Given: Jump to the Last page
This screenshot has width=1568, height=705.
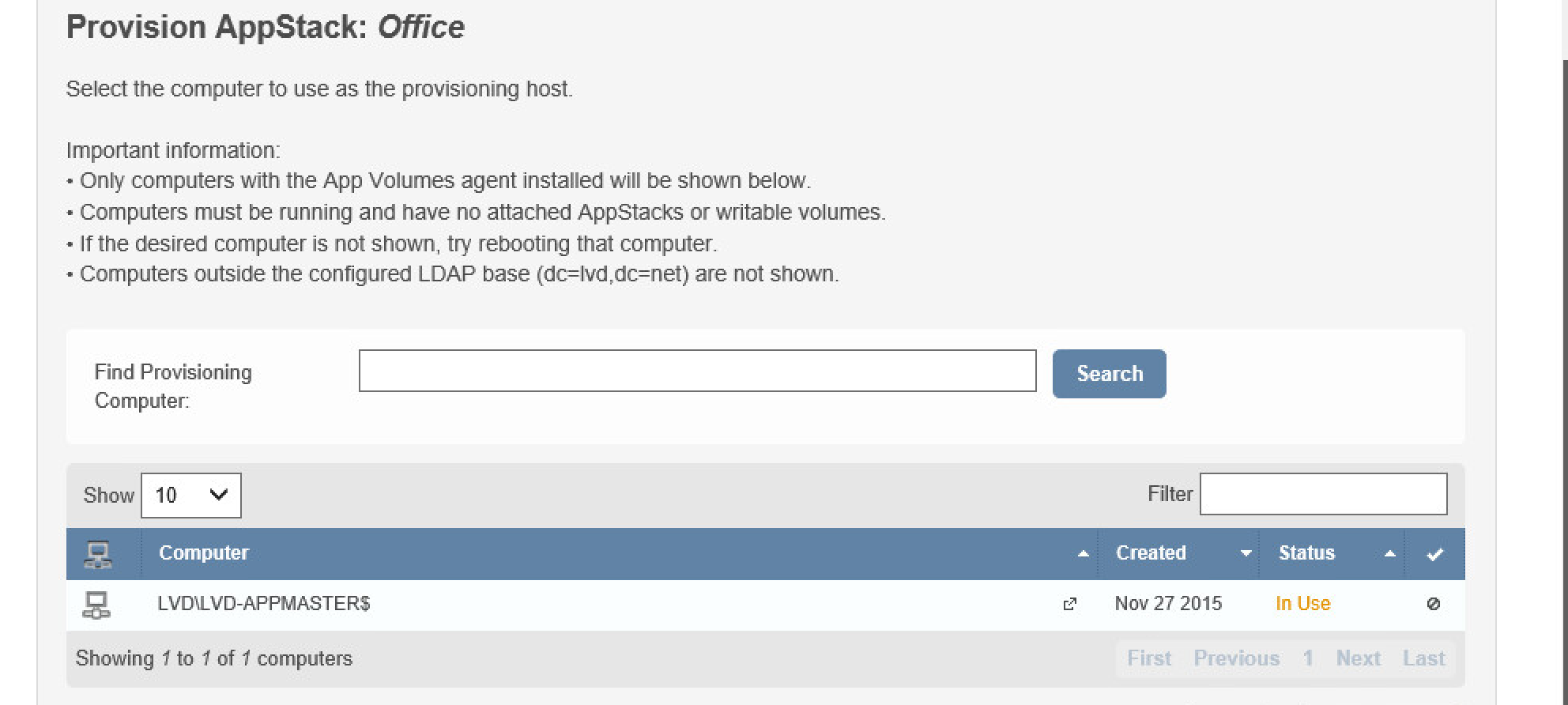Looking at the screenshot, I should coord(1423,658).
